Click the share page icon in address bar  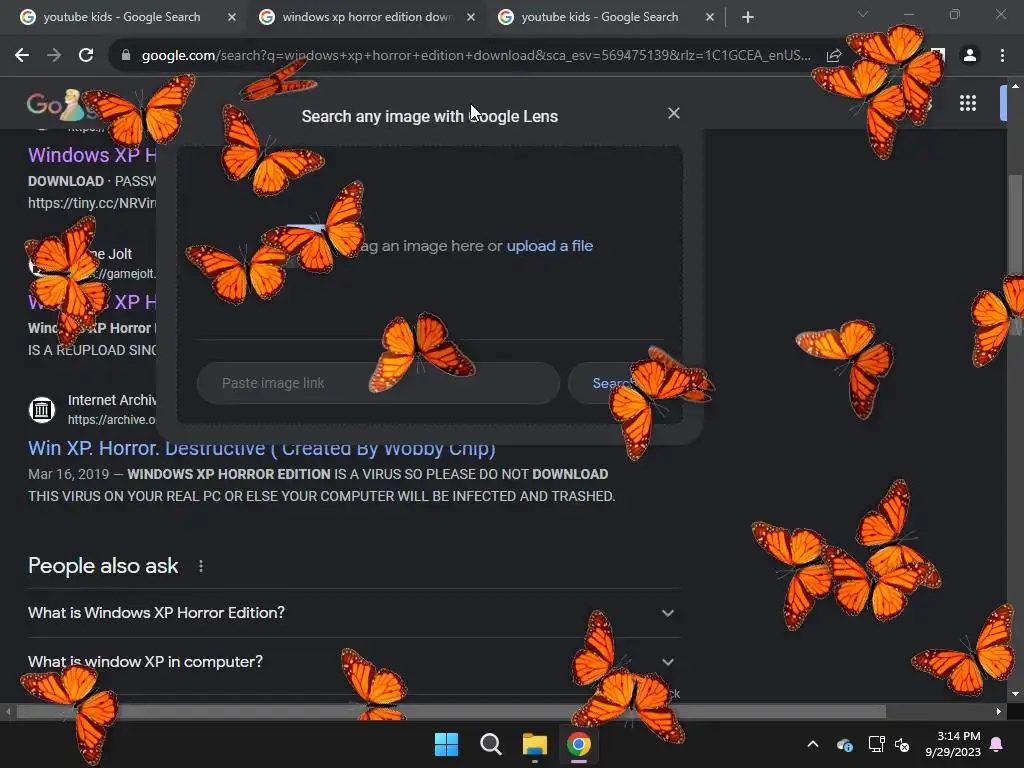pyautogui.click(x=833, y=56)
